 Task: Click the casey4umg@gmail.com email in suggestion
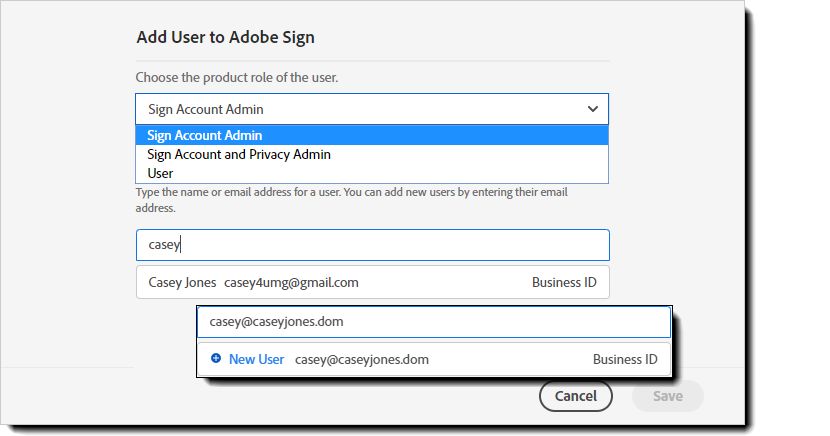click(291, 283)
